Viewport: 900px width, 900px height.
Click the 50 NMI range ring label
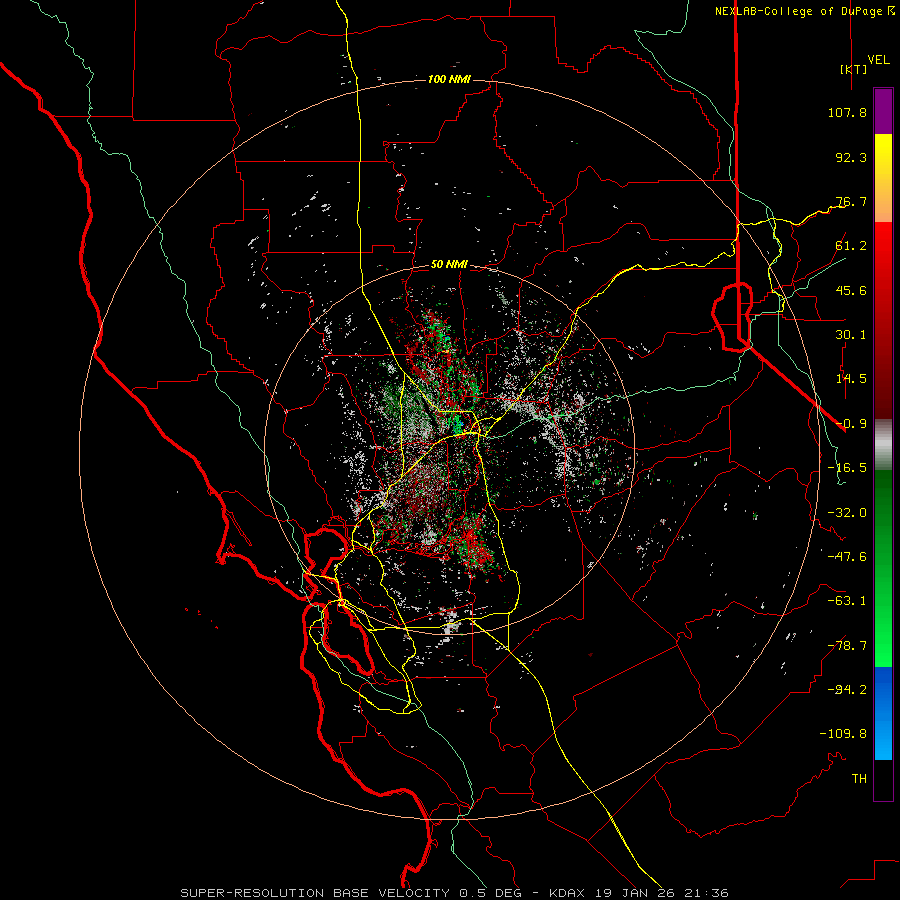pyautogui.click(x=449, y=265)
